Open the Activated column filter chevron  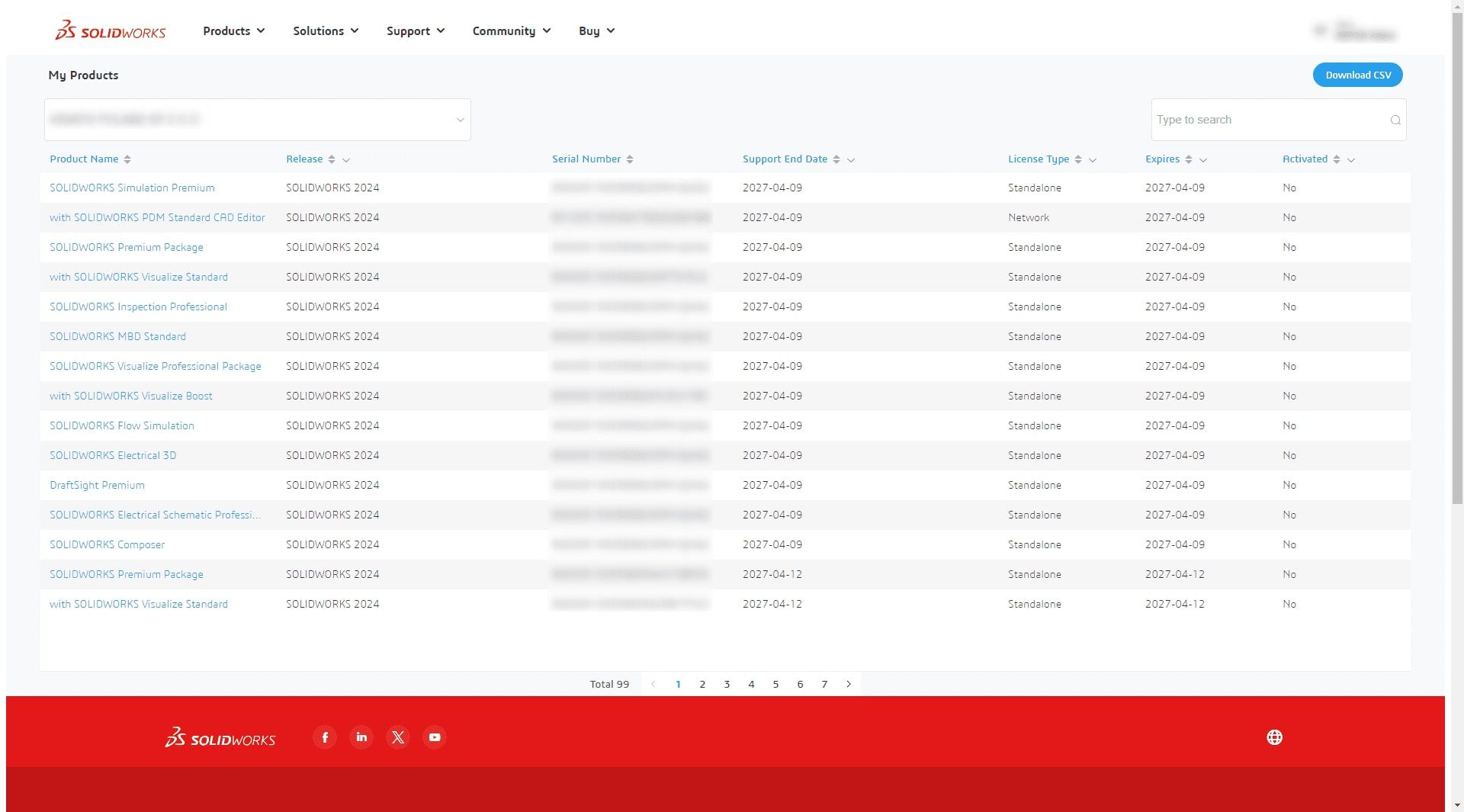tap(1351, 160)
